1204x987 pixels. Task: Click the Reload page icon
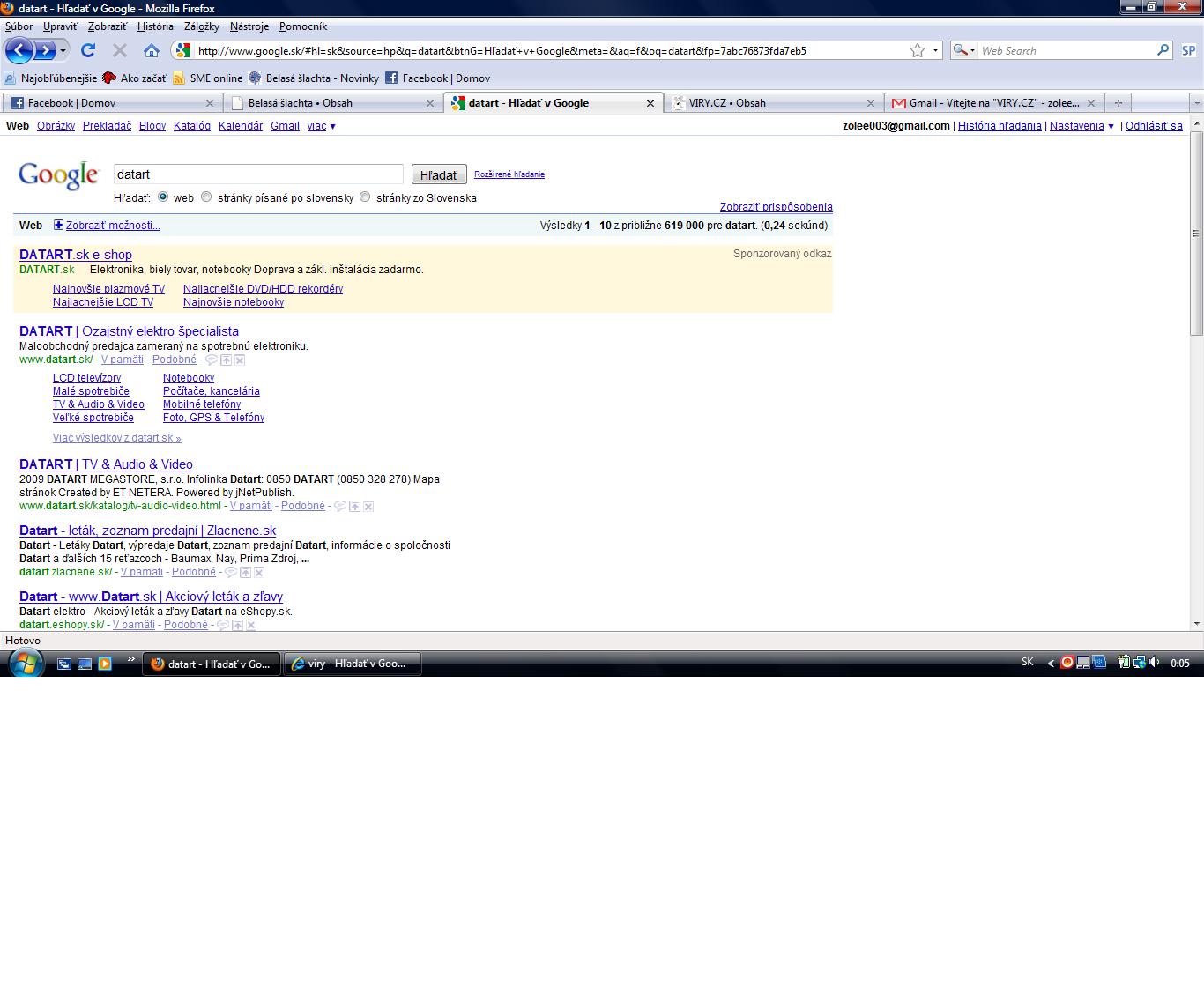point(88,50)
